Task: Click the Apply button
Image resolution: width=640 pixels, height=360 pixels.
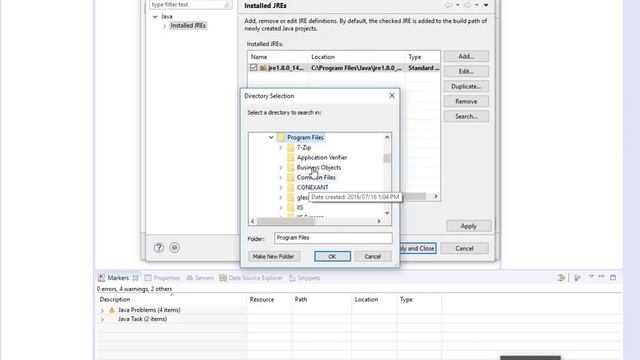Action: (x=469, y=226)
